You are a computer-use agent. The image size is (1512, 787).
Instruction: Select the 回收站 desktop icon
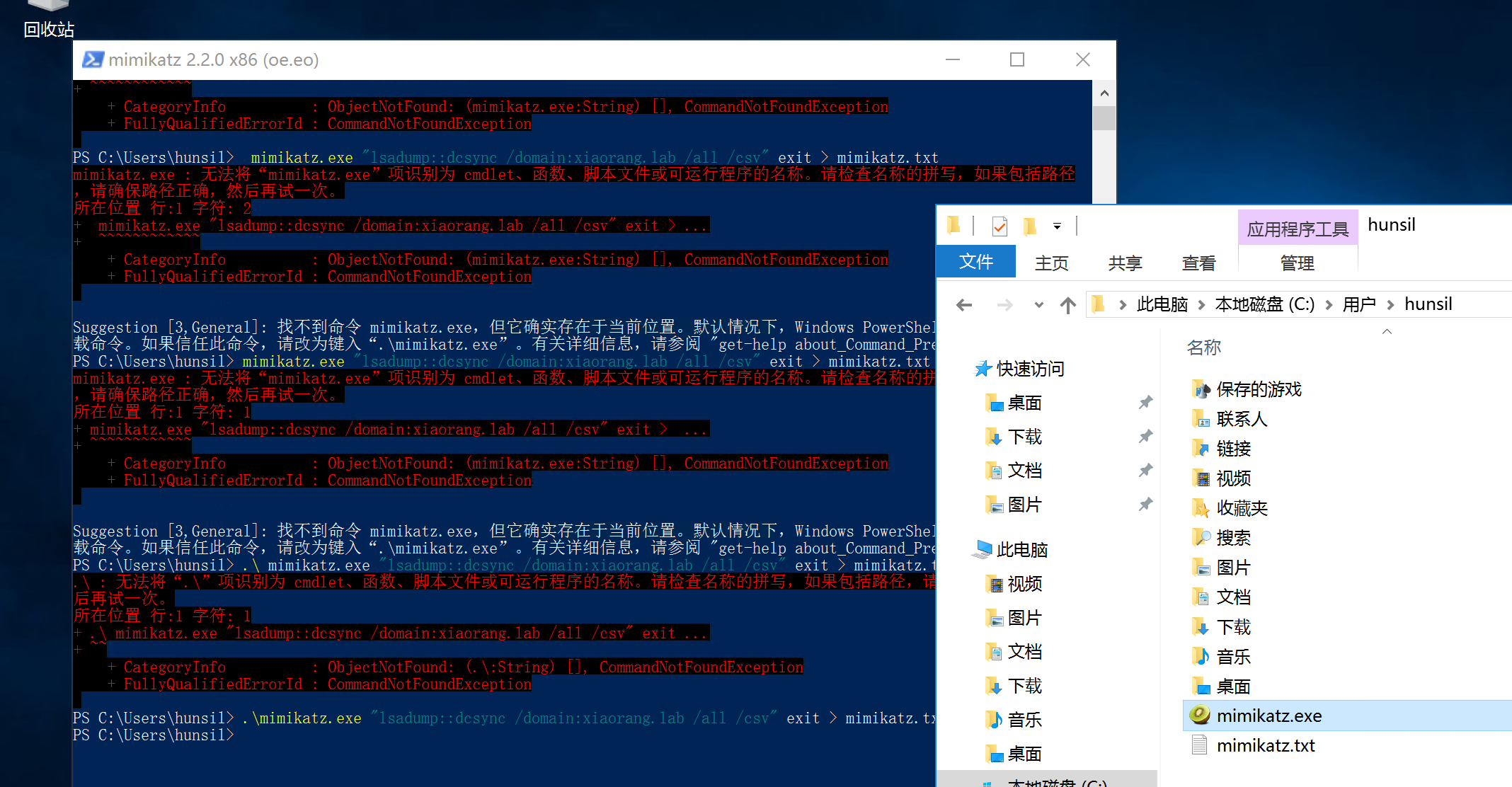click(x=48, y=20)
